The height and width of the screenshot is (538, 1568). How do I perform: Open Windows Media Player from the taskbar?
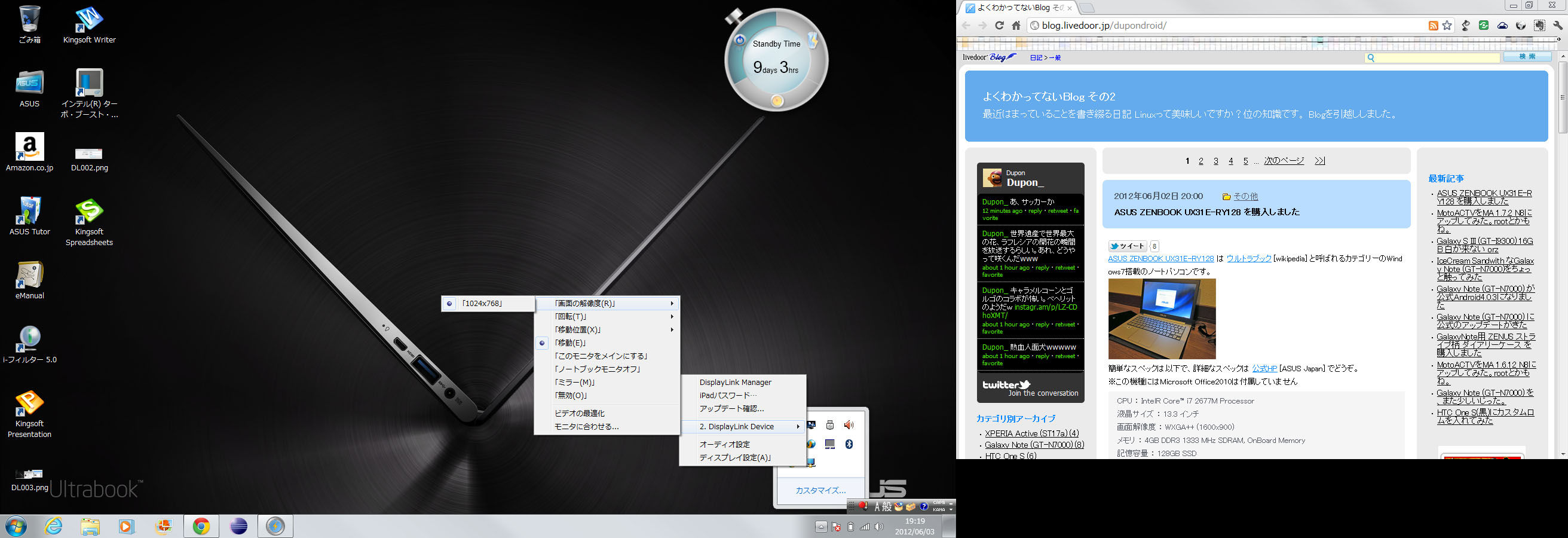[127, 526]
